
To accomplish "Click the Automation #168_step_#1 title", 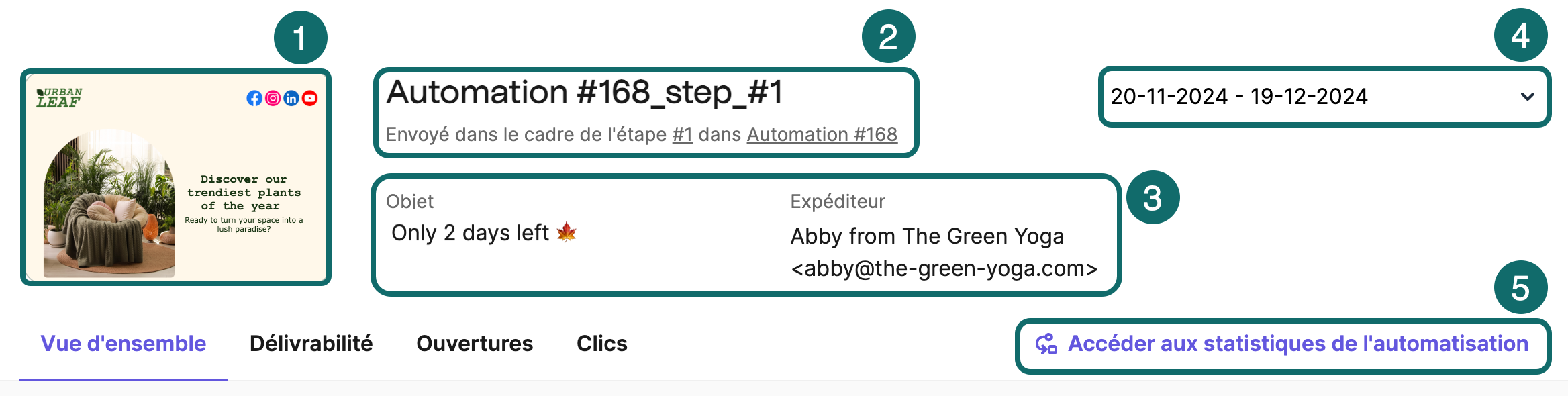I will tap(585, 92).
